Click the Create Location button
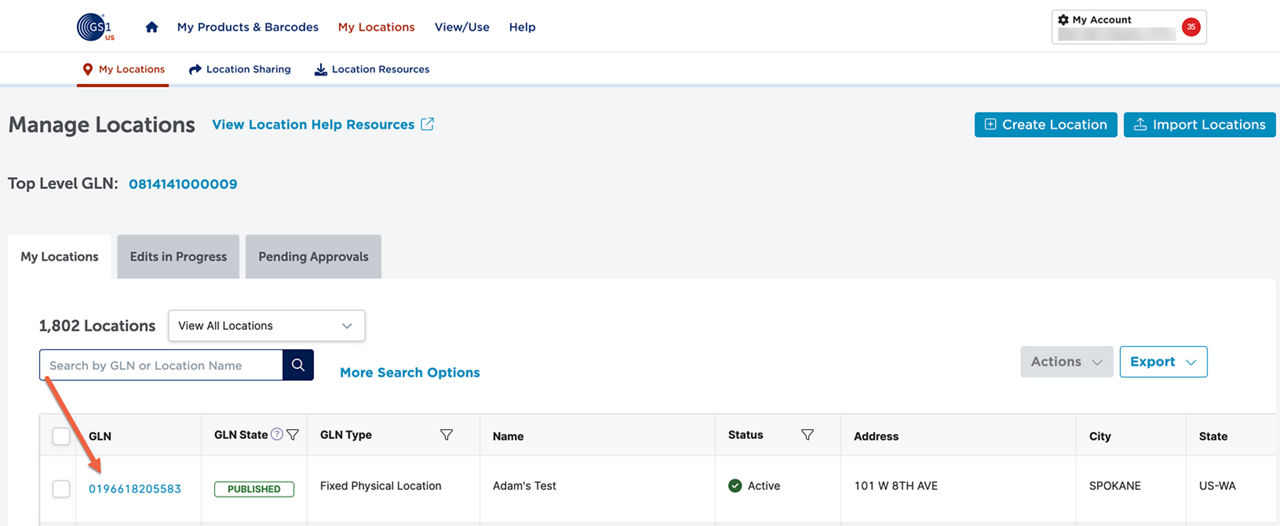Viewport: 1280px width, 526px height. (x=1046, y=125)
